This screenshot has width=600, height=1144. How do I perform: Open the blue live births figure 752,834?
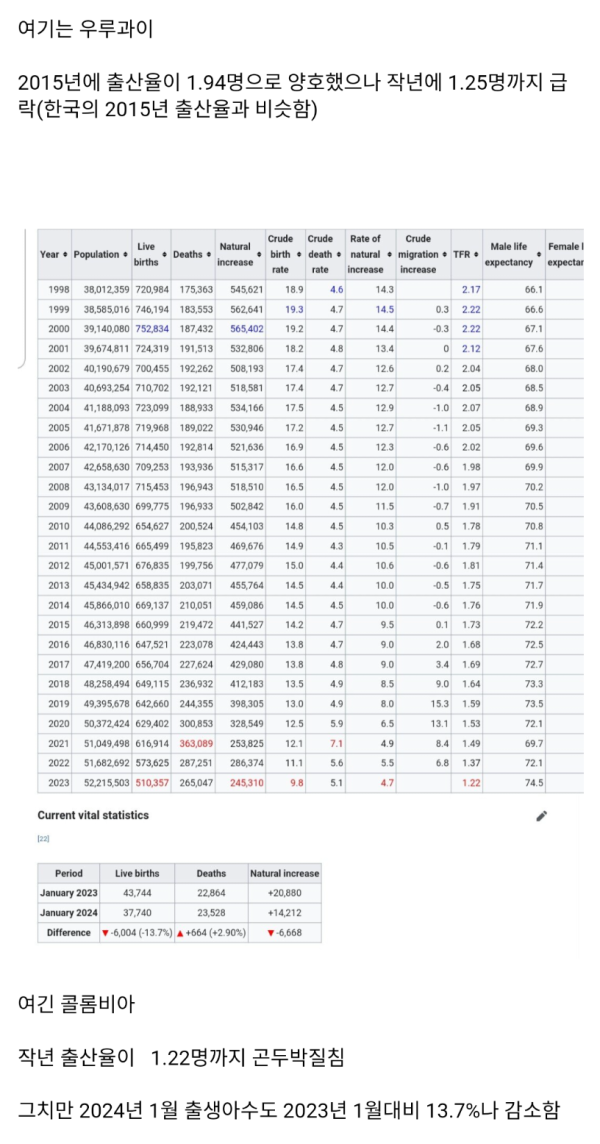[150, 329]
